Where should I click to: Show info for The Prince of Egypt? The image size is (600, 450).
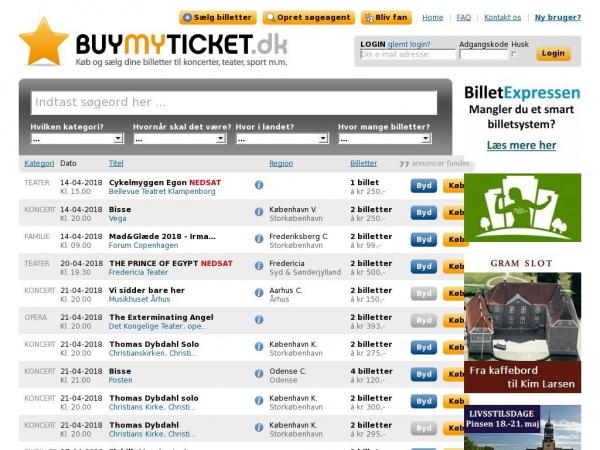pyautogui.click(x=259, y=266)
